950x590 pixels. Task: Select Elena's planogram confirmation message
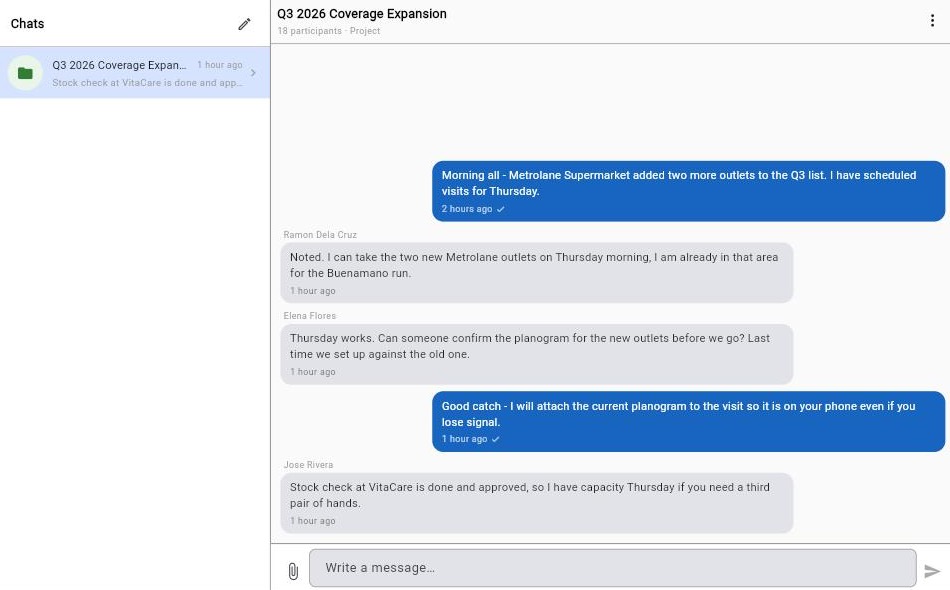pos(537,354)
